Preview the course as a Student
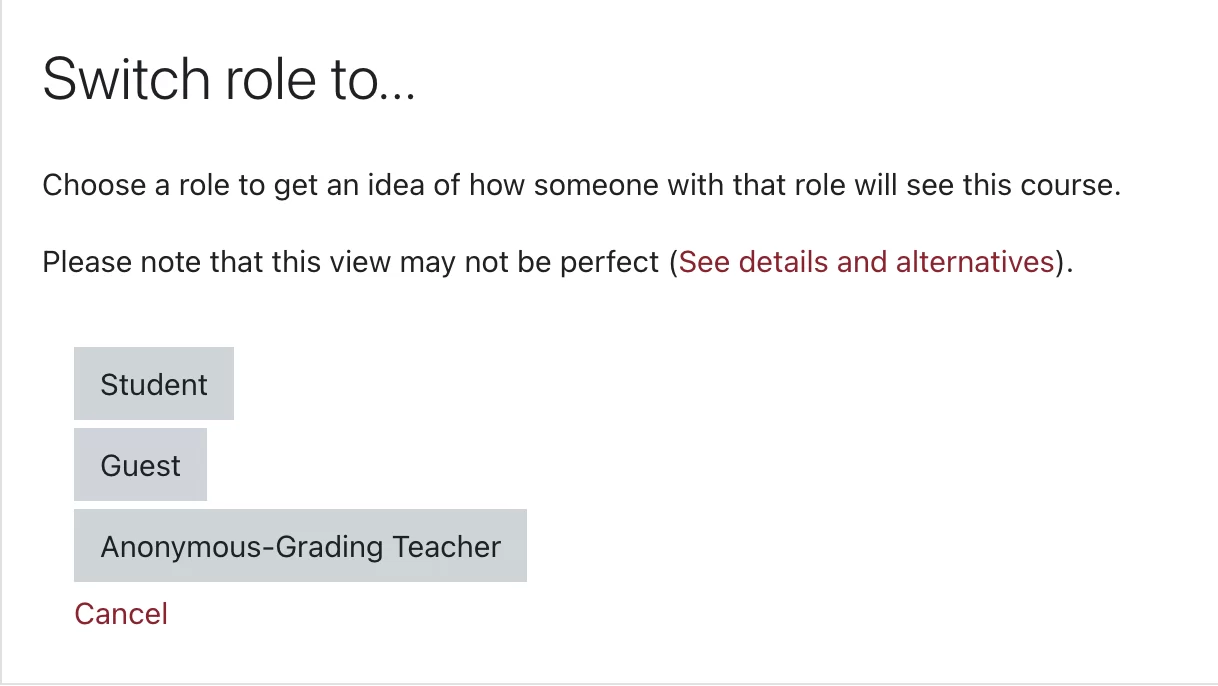Viewport: 1218px width, 686px height. 153,384
